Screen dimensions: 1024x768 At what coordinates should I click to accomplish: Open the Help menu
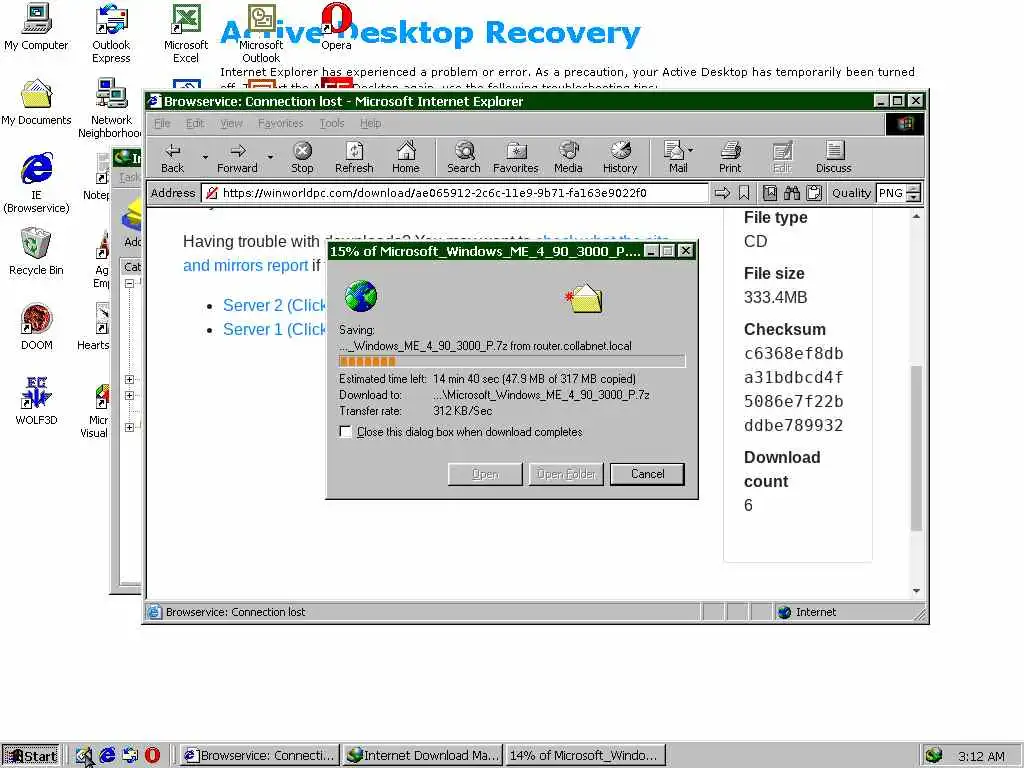coord(370,123)
